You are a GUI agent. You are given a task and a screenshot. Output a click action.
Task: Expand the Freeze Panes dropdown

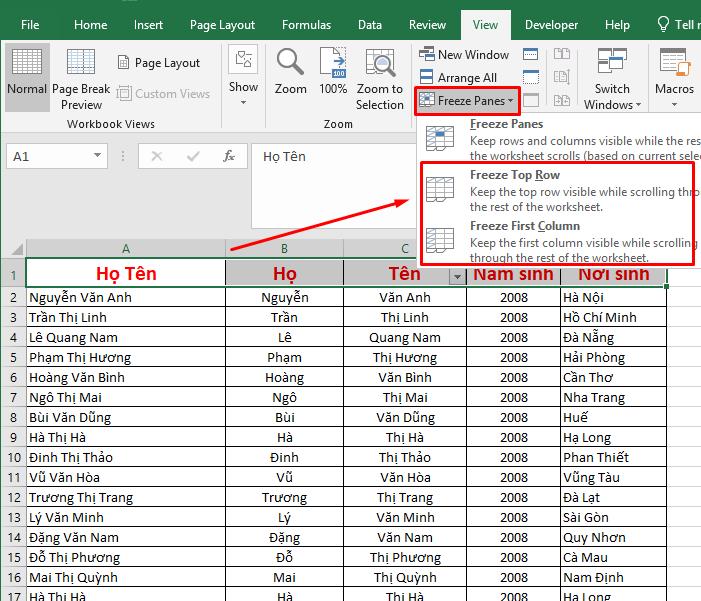click(x=468, y=100)
